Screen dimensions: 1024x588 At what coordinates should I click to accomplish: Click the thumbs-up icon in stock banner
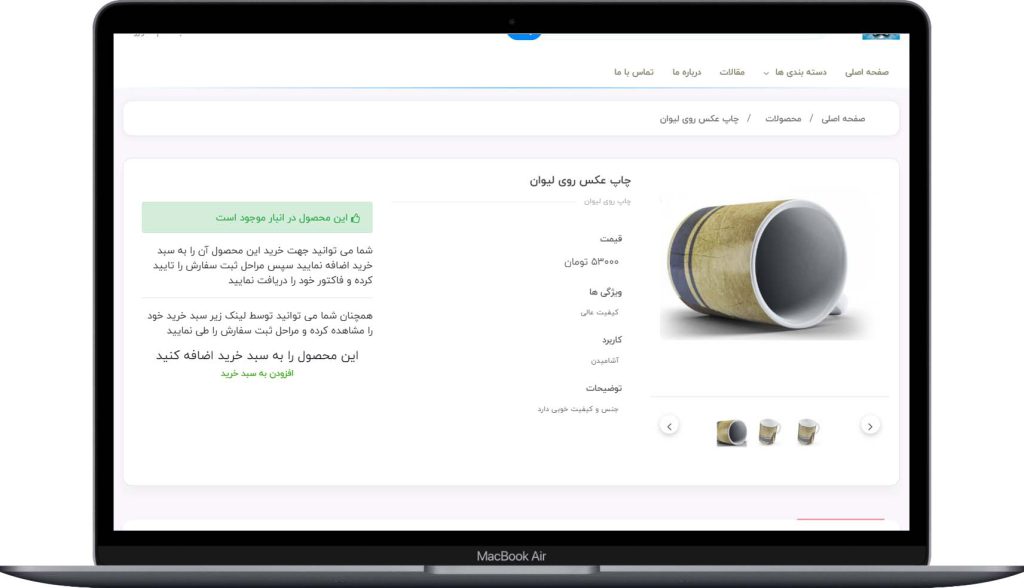[x=355, y=218]
